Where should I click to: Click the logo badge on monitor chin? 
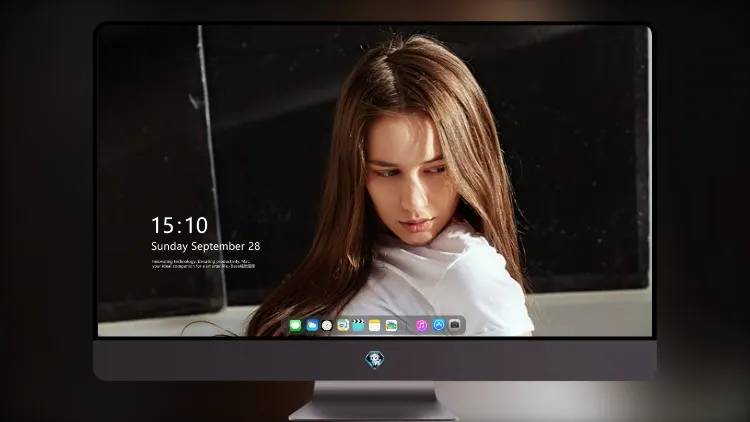click(375, 359)
